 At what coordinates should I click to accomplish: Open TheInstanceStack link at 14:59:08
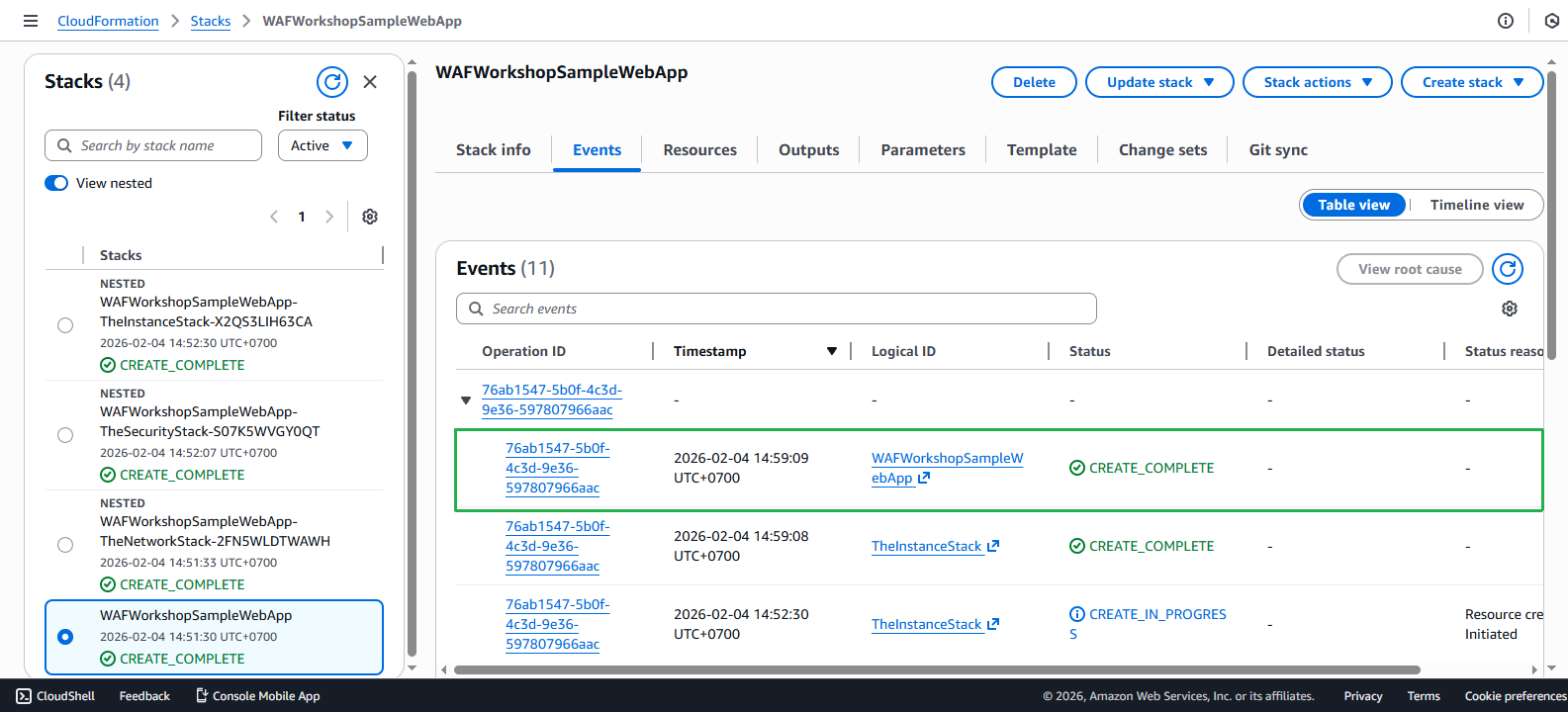pos(926,546)
